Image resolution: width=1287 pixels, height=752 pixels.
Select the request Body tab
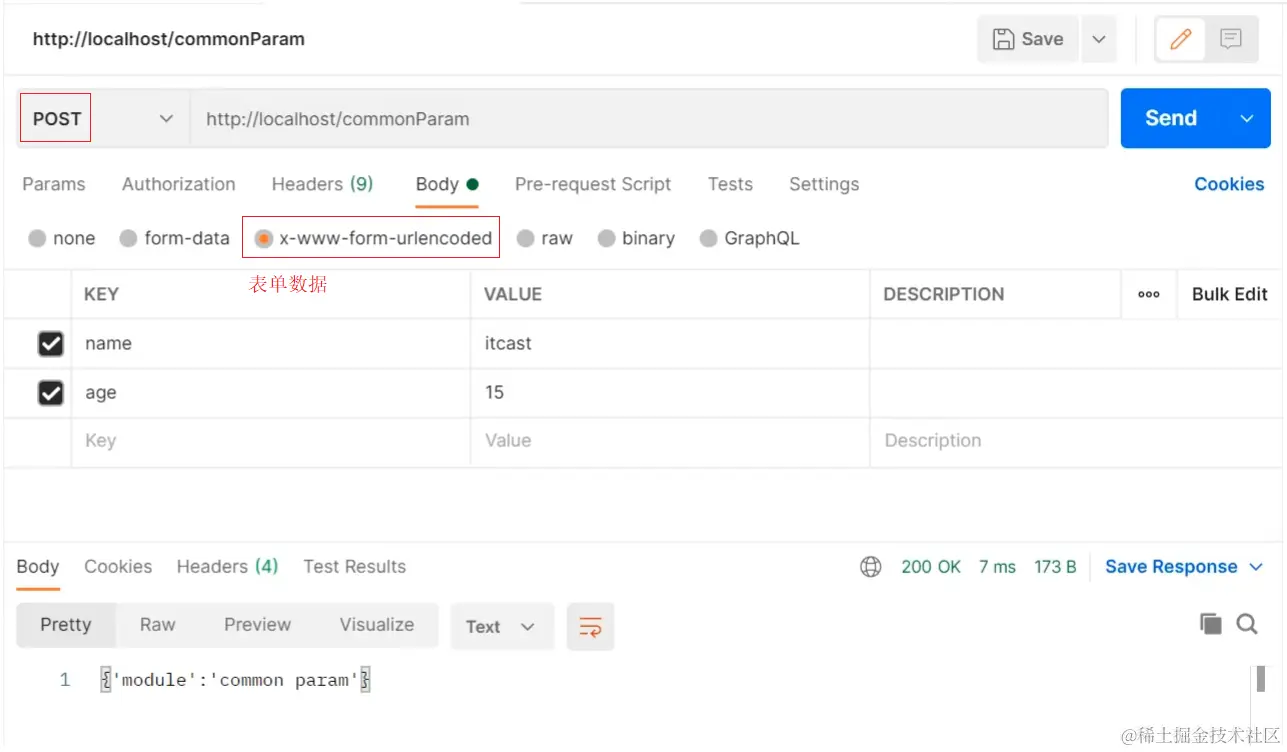click(447, 184)
